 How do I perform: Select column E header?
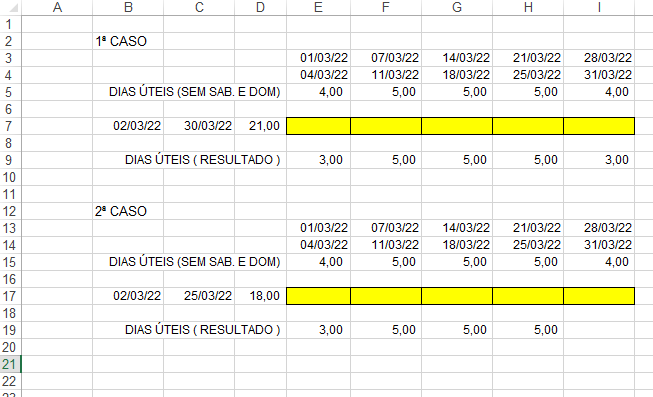coord(319,7)
